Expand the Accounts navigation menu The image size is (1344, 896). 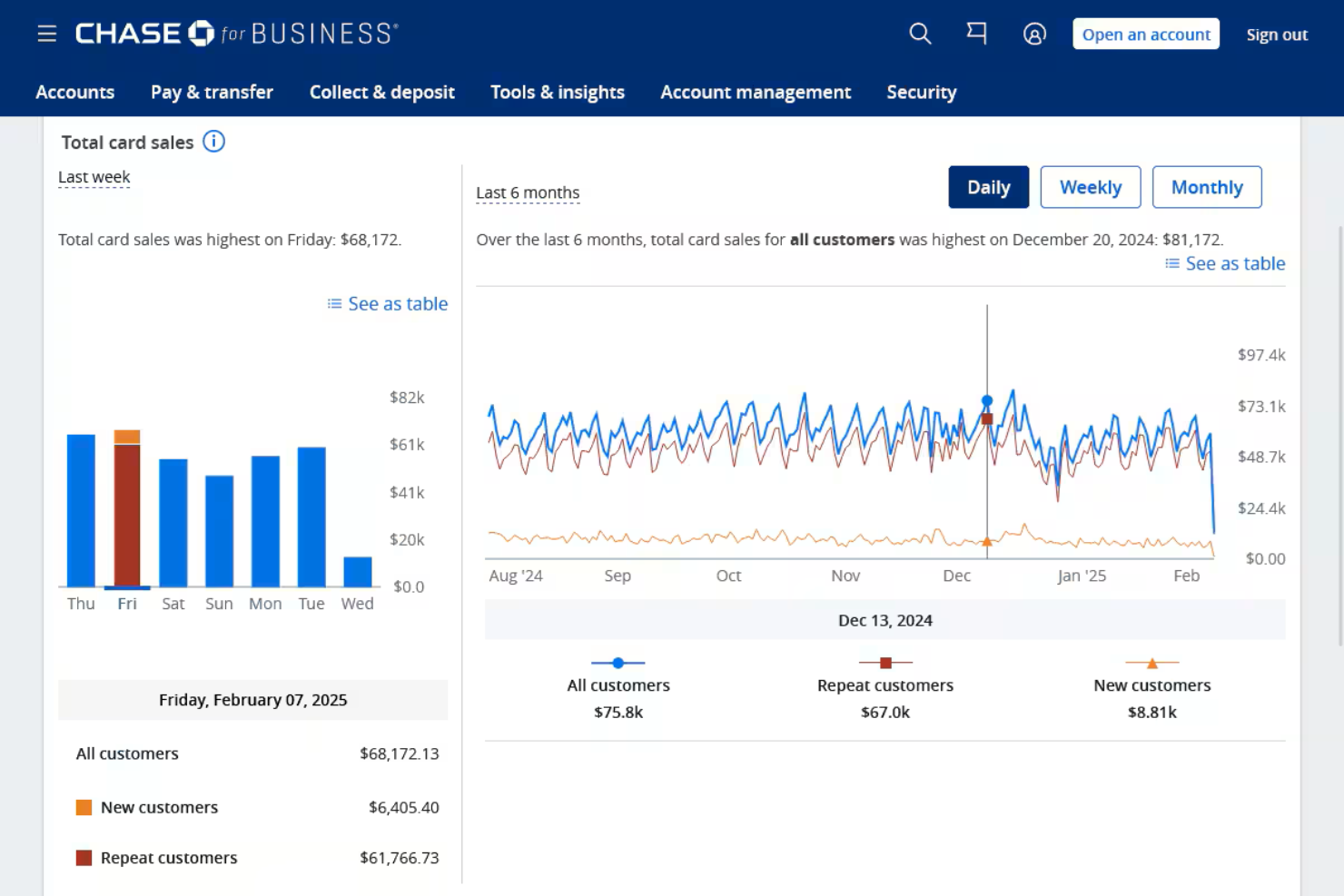point(75,92)
